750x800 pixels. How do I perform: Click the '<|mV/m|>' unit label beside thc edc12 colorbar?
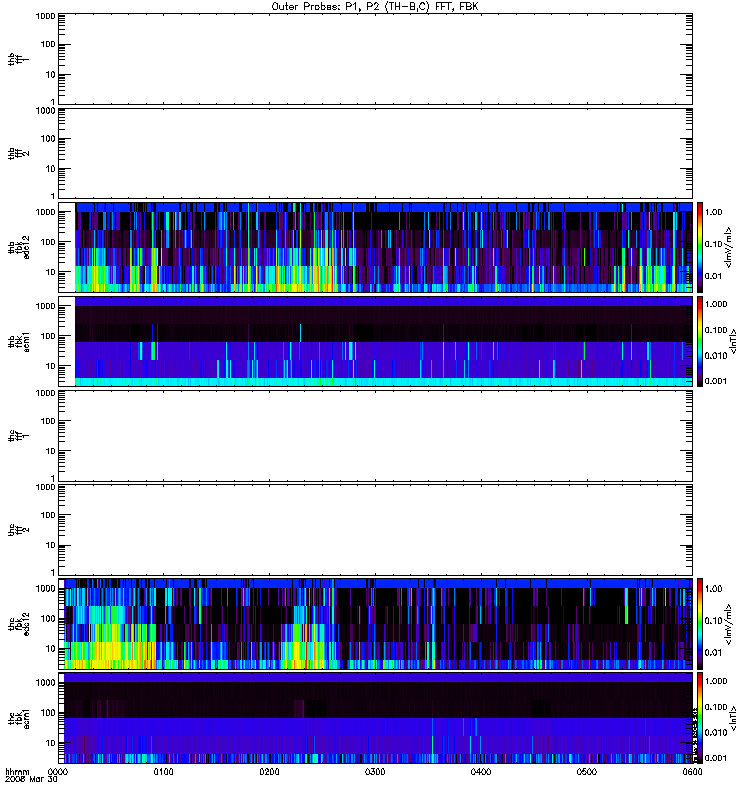(728, 624)
